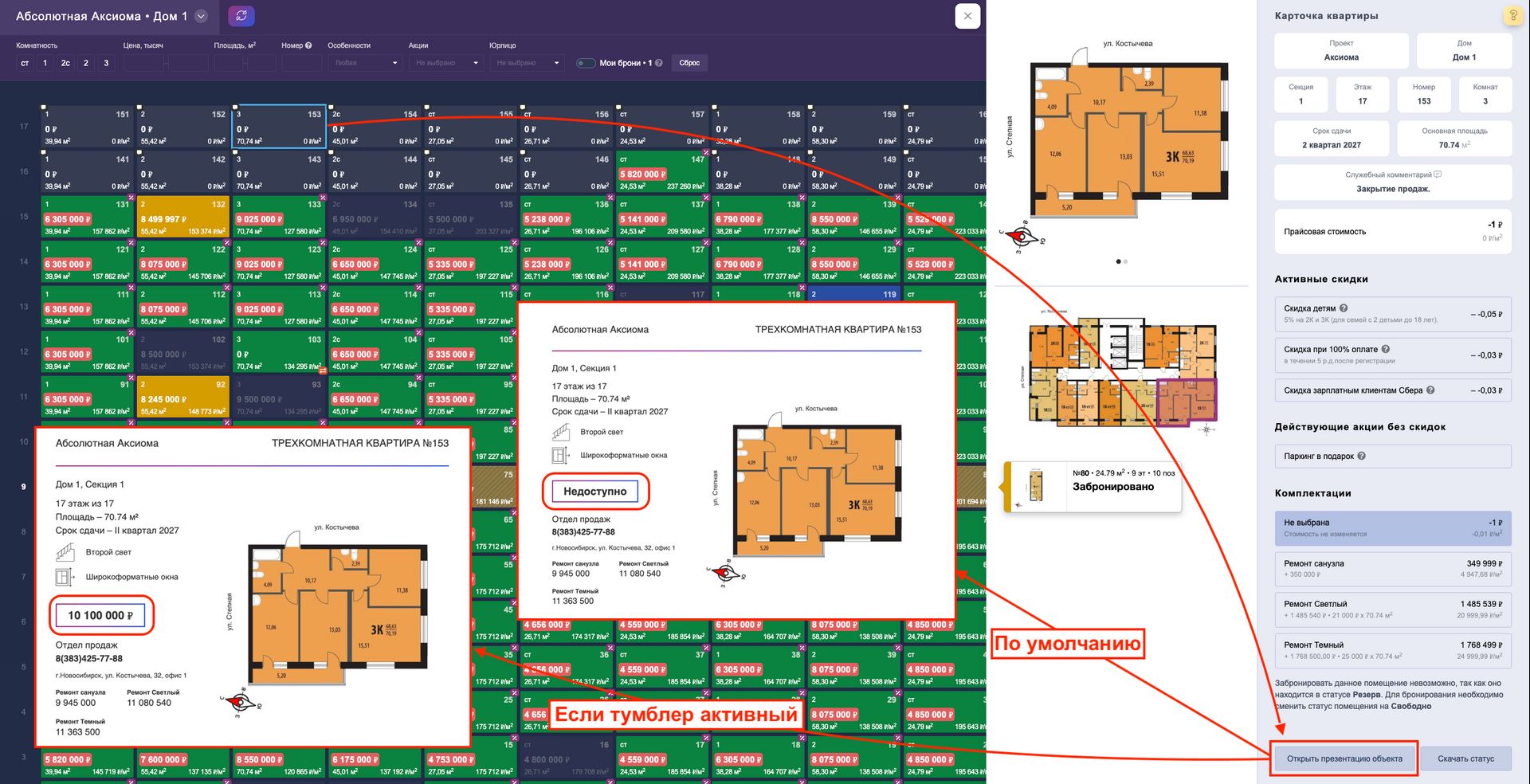Toggle the '2' room count filter
Image resolution: width=1530 pixels, height=784 pixels.
[x=86, y=63]
